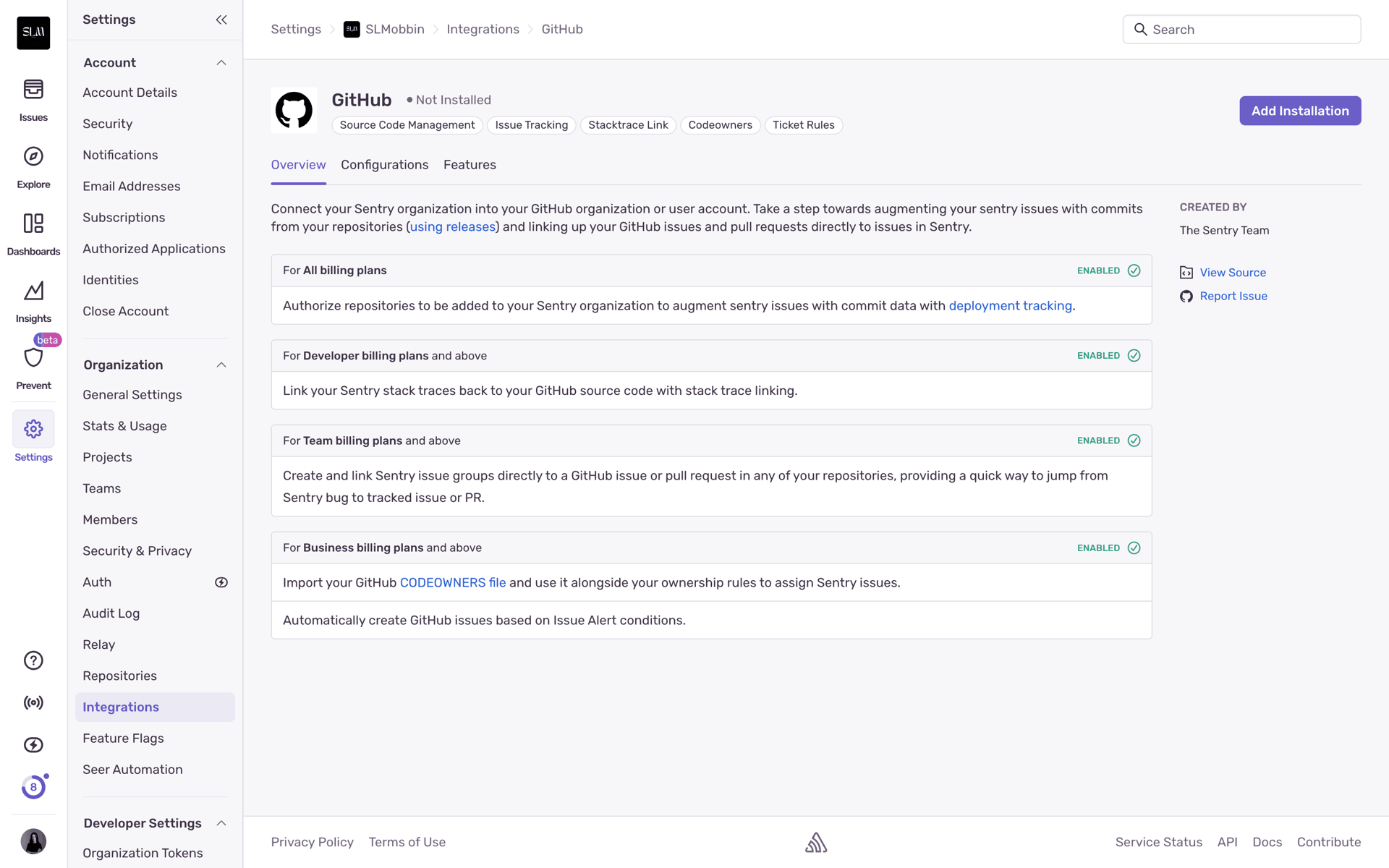Open the onboarding progress circle with 8
This screenshot has width=1389, height=868.
(33, 787)
